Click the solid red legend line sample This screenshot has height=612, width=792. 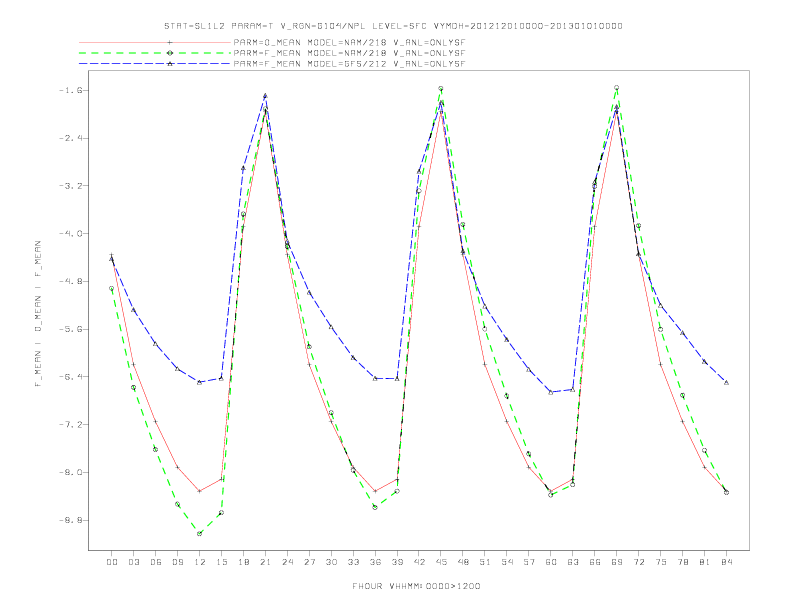(x=155, y=42)
